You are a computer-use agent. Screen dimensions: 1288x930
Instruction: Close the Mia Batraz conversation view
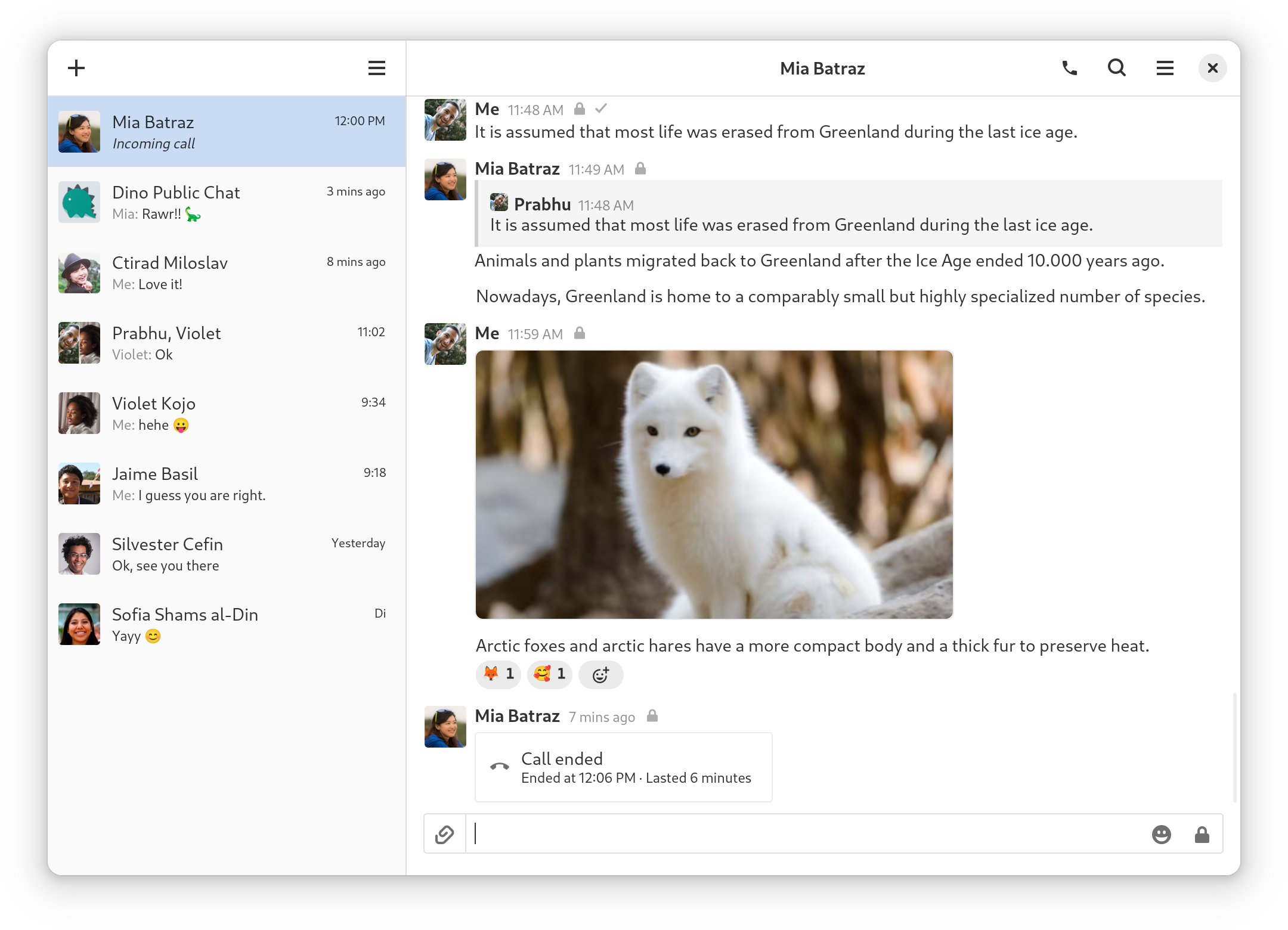[1212, 67]
